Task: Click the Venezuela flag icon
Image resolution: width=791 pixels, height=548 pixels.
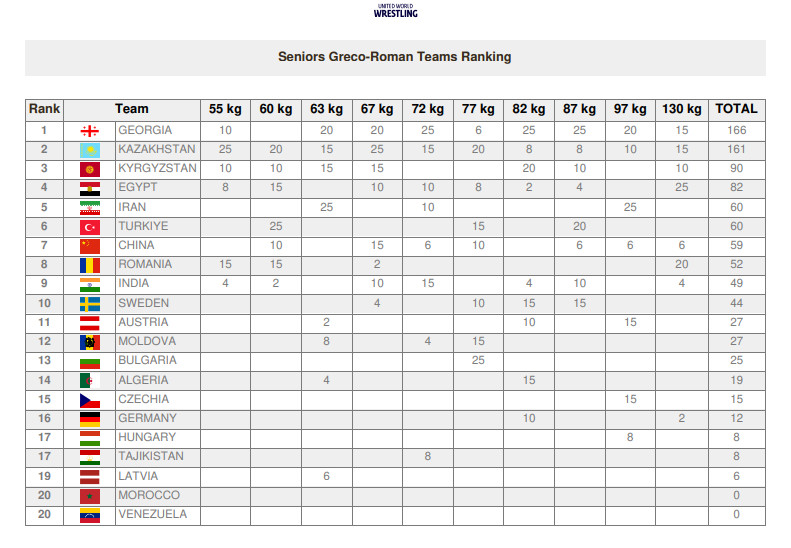Action: pyautogui.click(x=90, y=515)
